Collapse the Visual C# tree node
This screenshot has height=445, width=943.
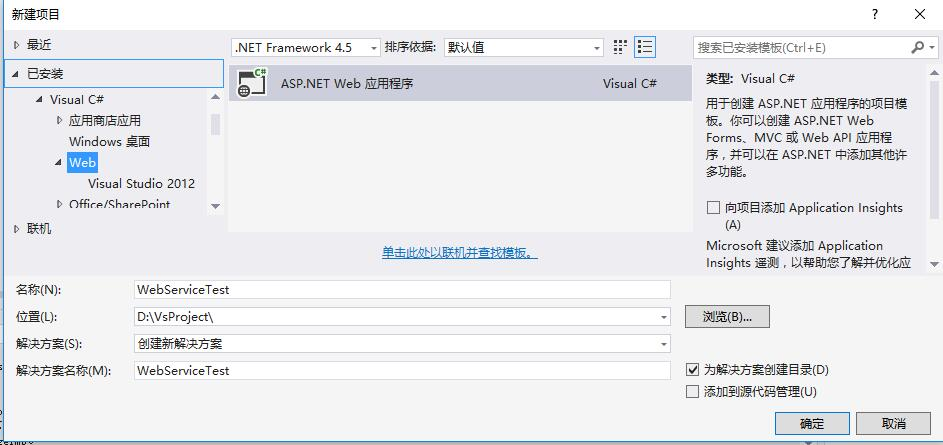(40, 100)
